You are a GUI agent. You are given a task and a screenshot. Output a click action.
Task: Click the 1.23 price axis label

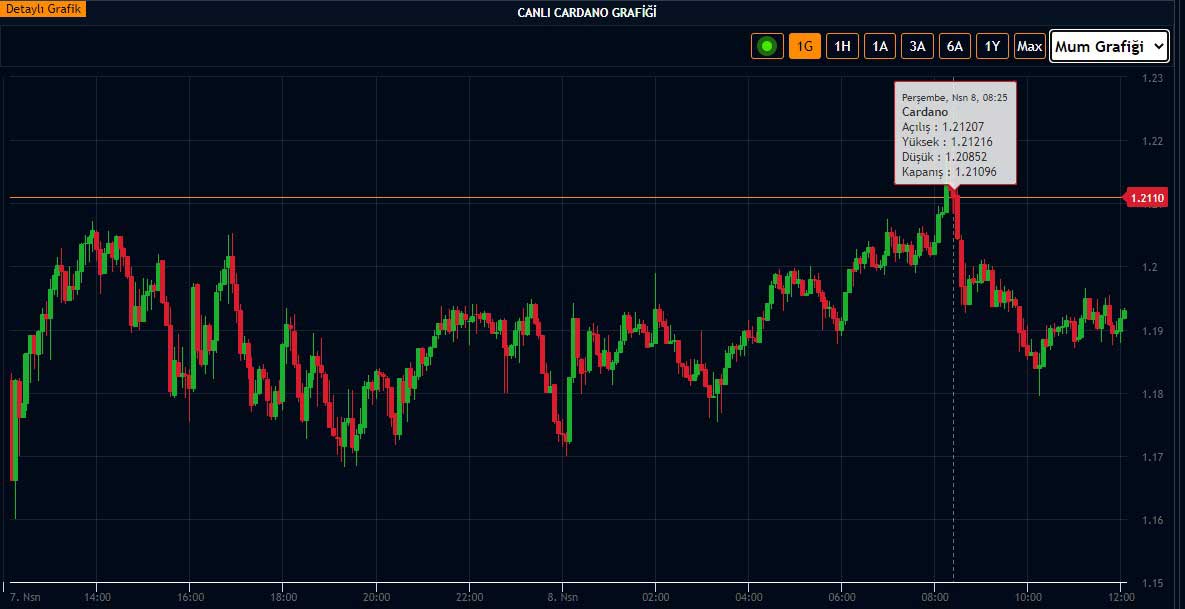1153,78
